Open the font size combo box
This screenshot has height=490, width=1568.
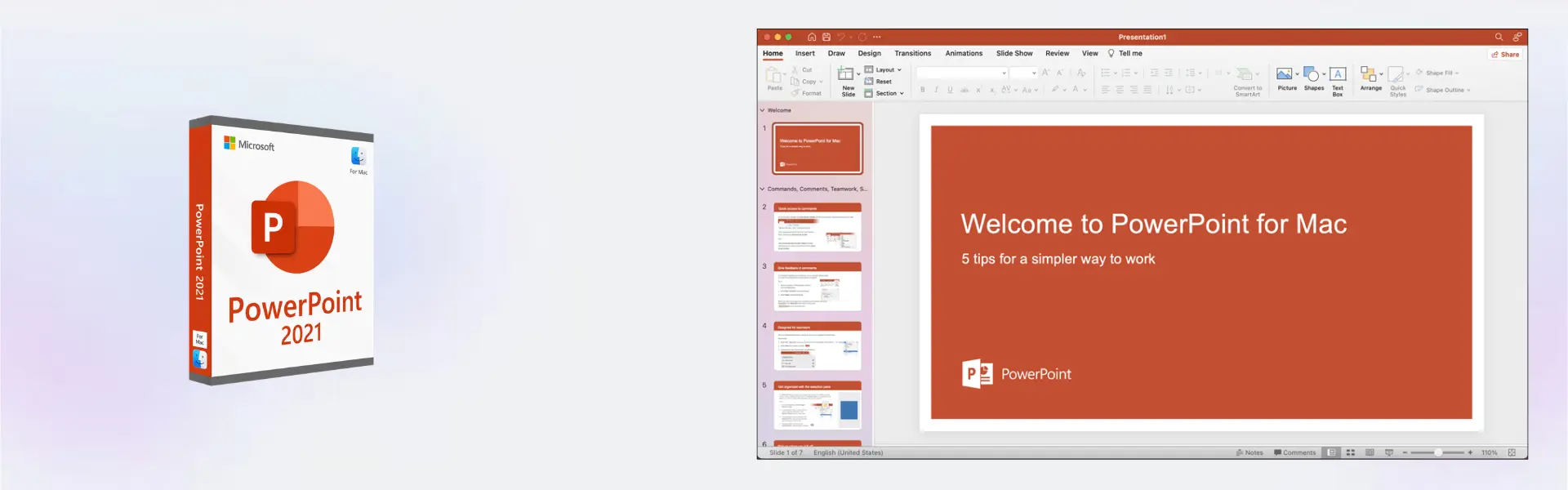pos(1024,73)
